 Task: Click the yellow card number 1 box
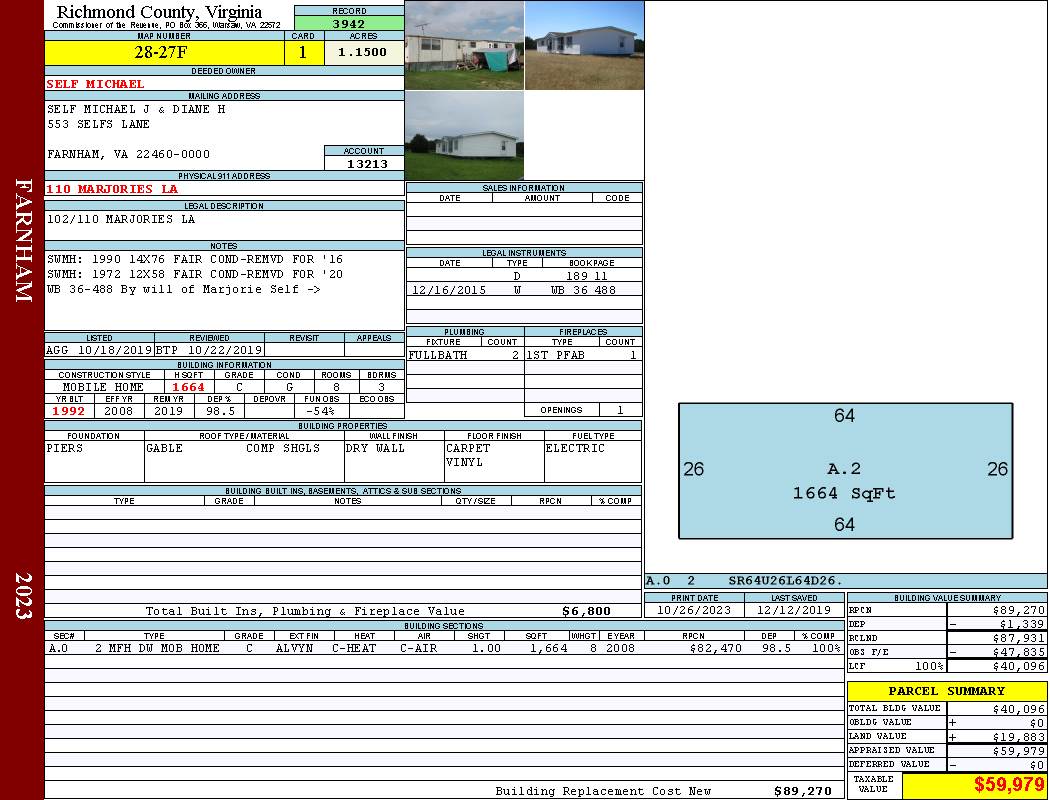coord(303,53)
